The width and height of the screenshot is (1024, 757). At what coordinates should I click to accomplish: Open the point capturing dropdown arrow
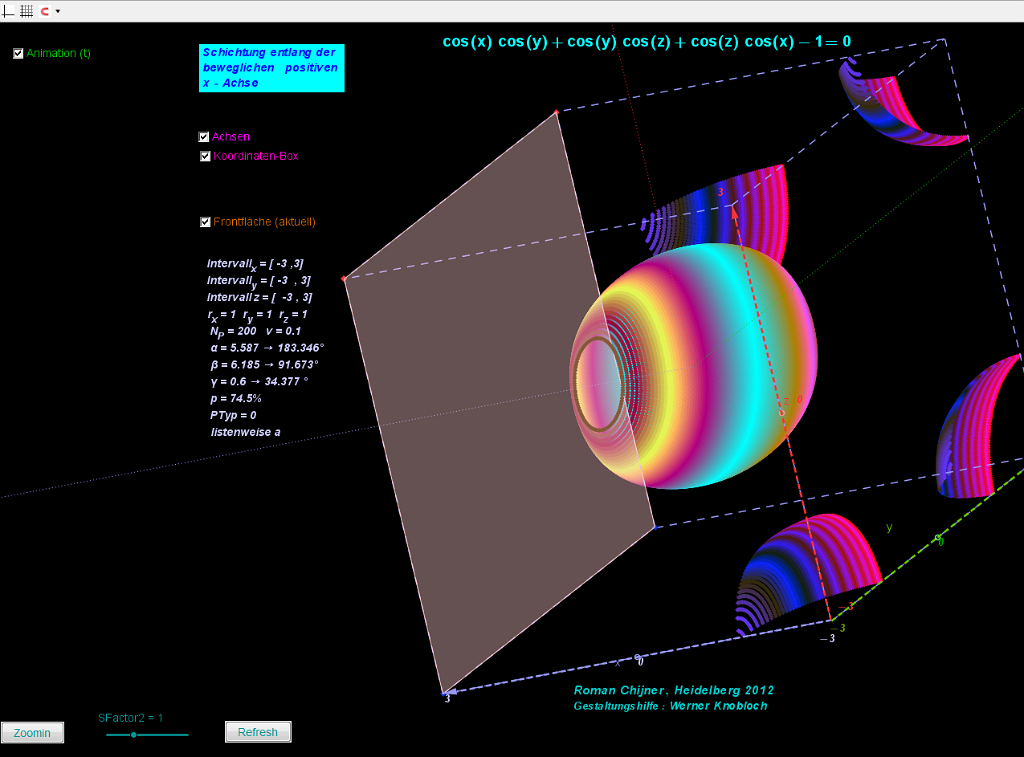[x=58, y=11]
